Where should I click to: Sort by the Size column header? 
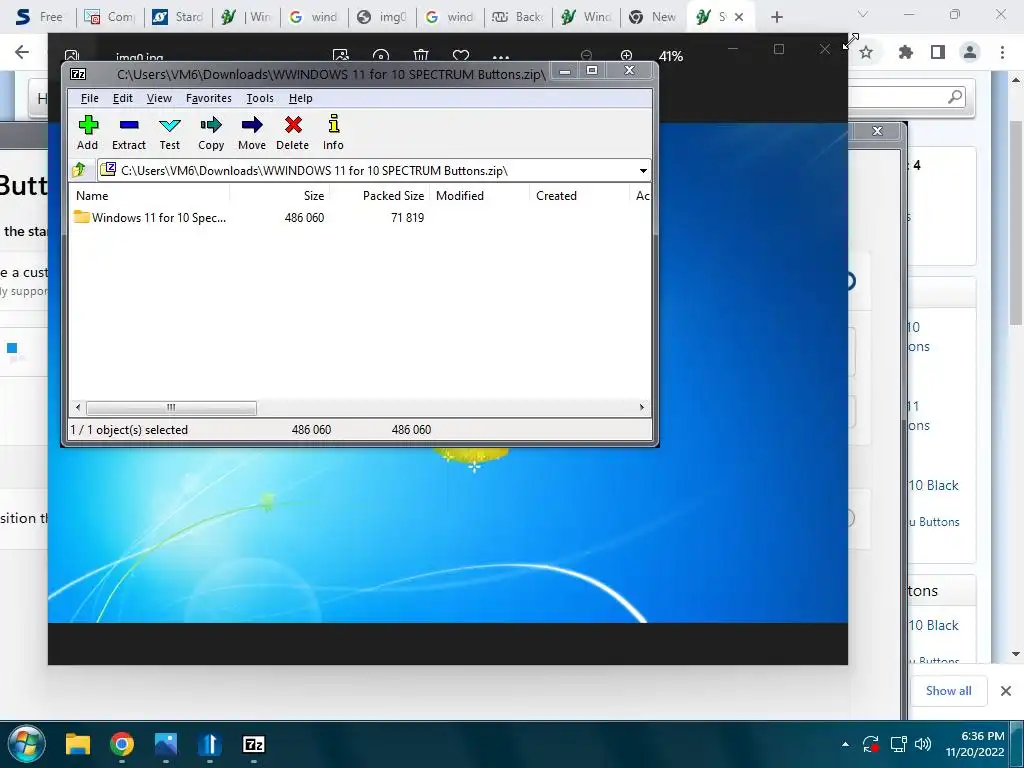coord(280,195)
